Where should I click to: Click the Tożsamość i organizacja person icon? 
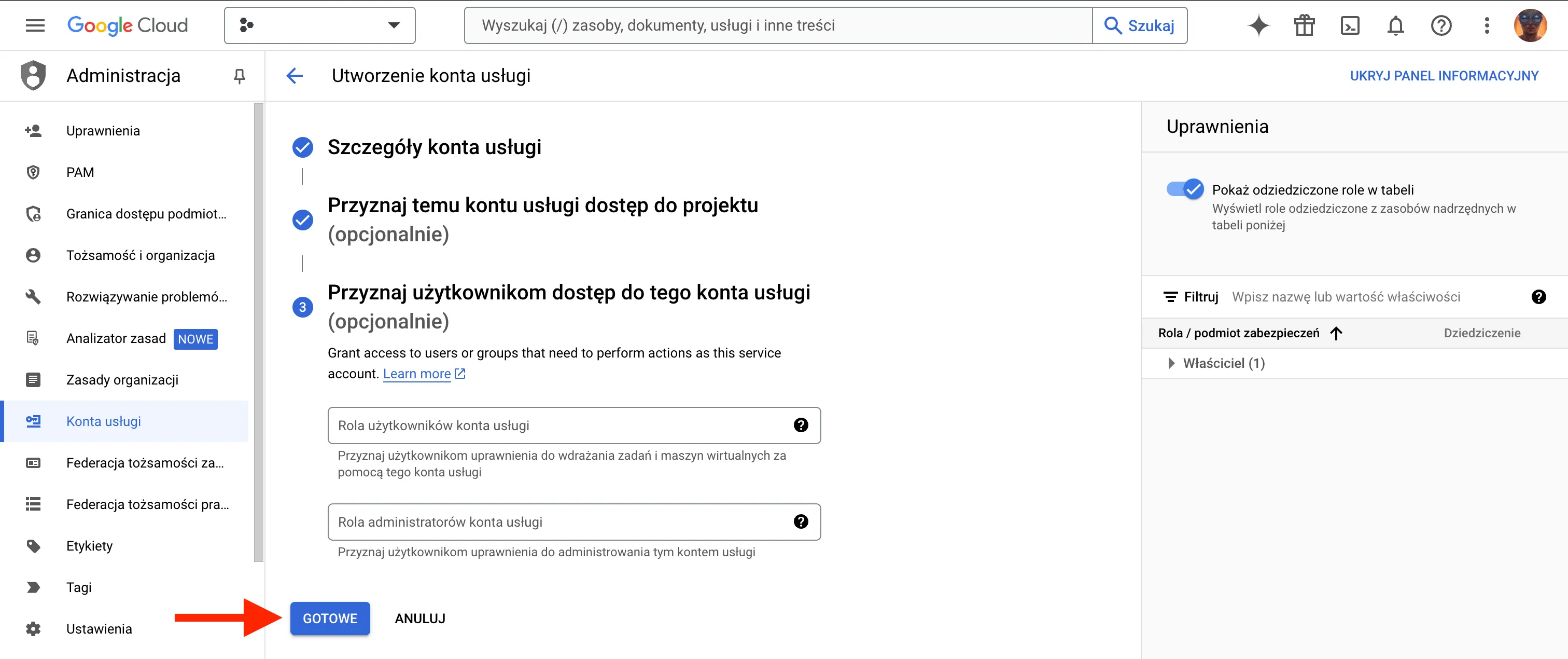click(33, 255)
